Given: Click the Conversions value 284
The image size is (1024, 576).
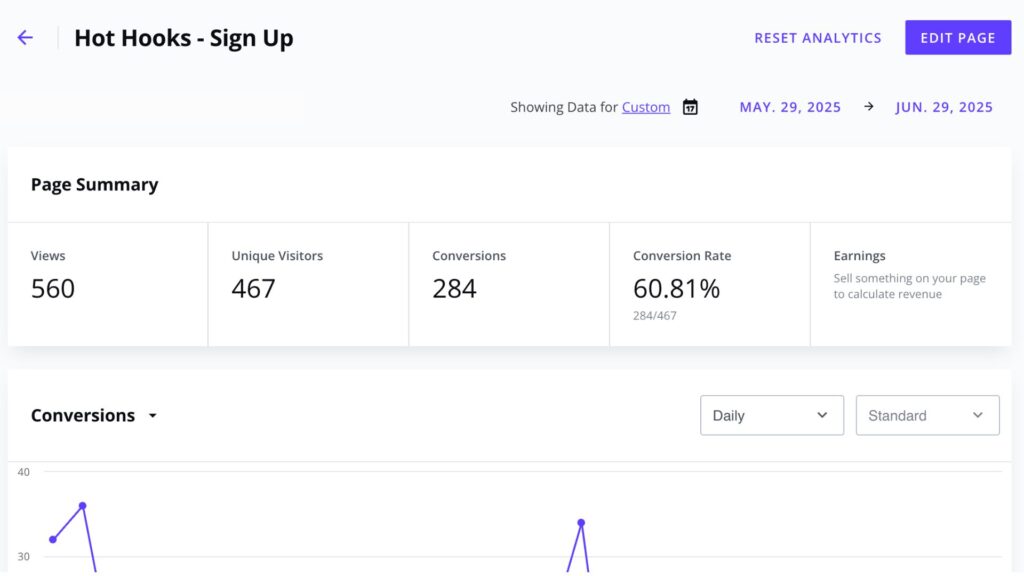Looking at the screenshot, I should pos(455,289).
